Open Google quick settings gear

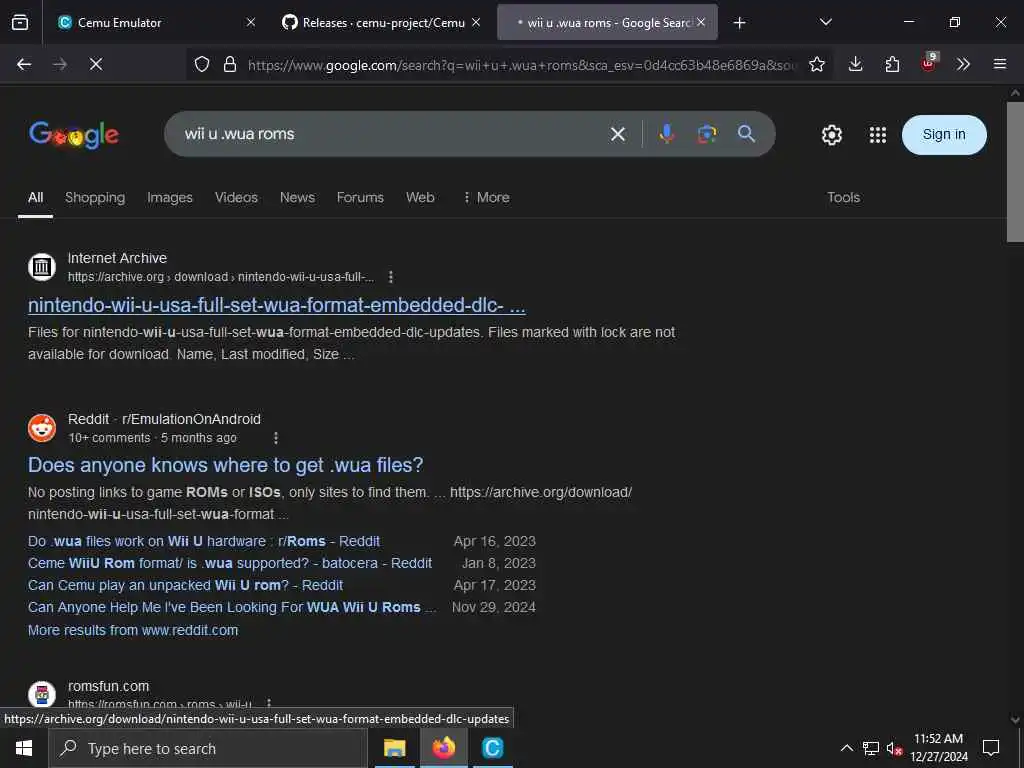(831, 135)
